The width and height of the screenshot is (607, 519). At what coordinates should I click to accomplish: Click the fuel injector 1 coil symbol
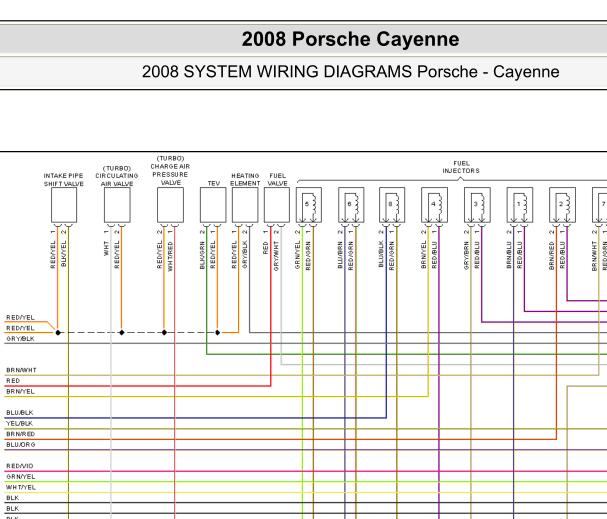(x=520, y=205)
